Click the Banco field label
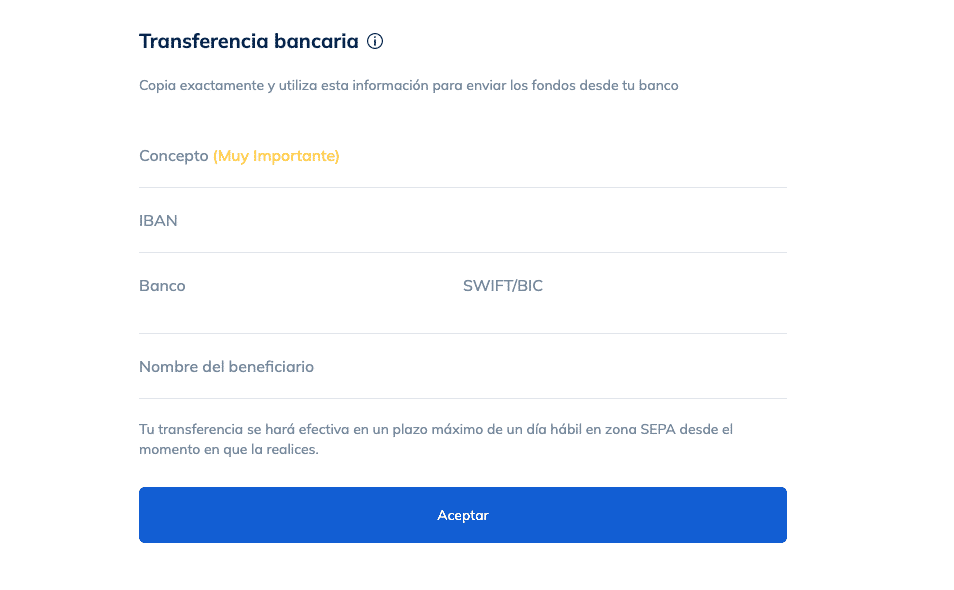Viewport: 954px width, 590px height. 162,286
